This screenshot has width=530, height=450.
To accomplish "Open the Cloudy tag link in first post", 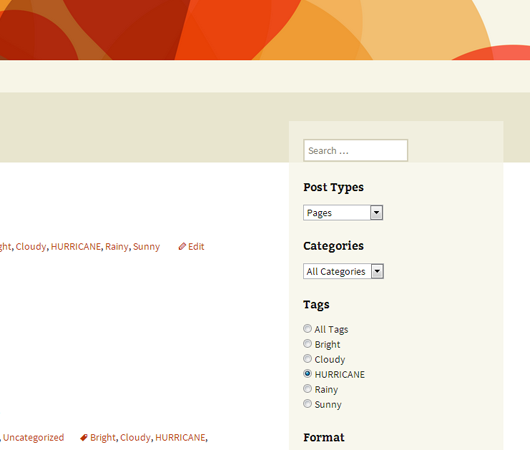I will pos(31,246).
